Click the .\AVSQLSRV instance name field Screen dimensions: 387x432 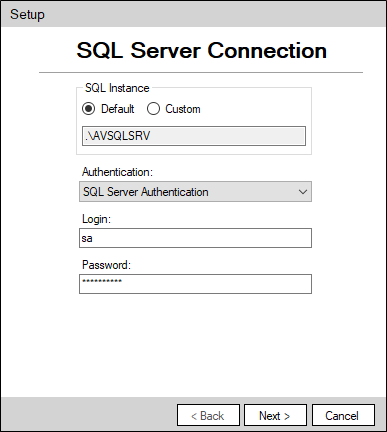194,136
